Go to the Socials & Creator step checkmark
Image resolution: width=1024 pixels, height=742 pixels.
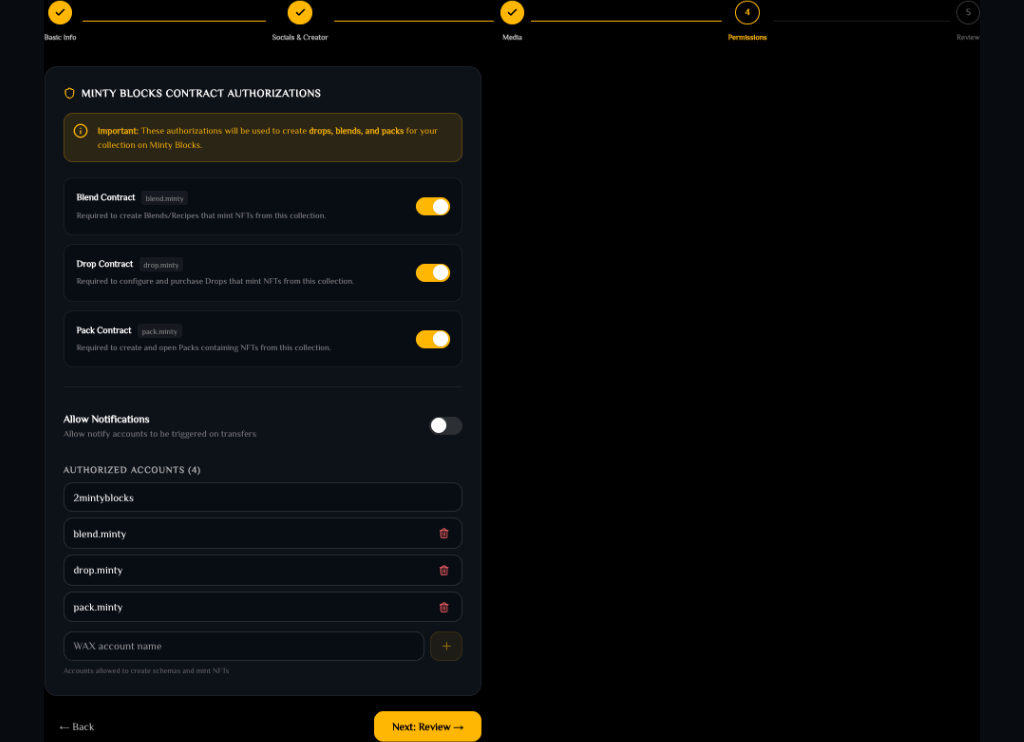[300, 12]
